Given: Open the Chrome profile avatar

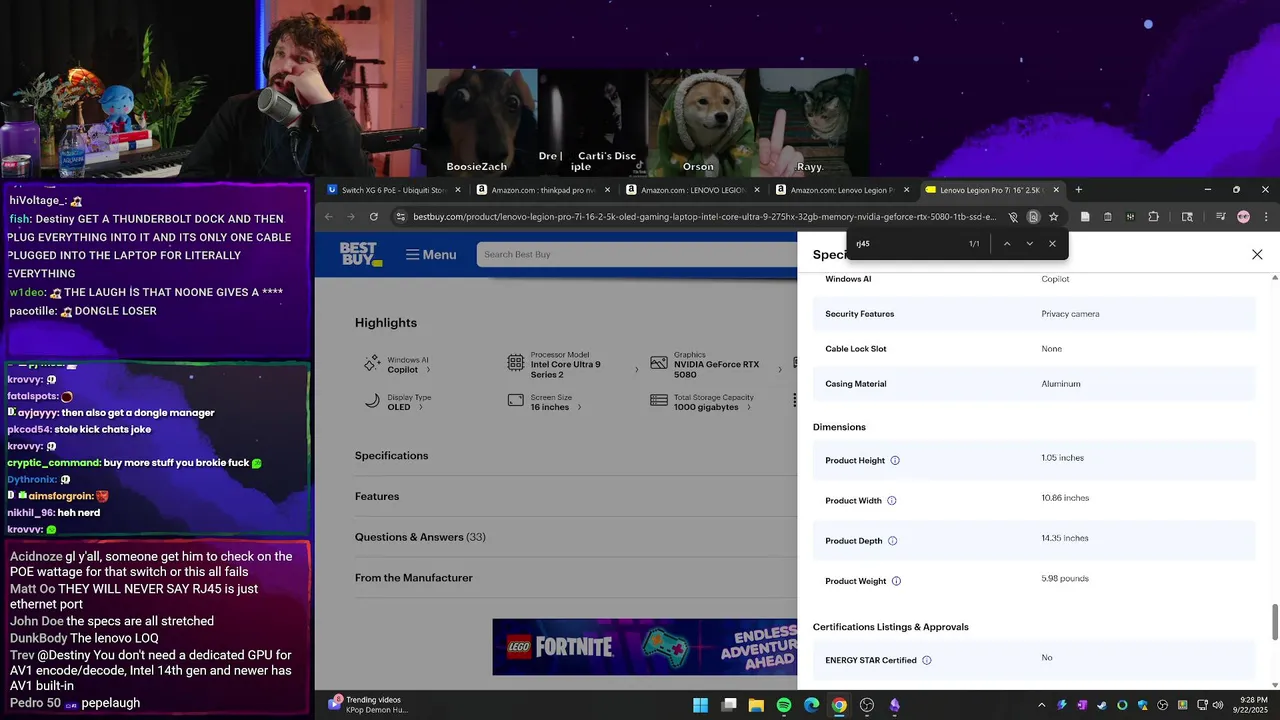Looking at the screenshot, I should pos(1244,217).
